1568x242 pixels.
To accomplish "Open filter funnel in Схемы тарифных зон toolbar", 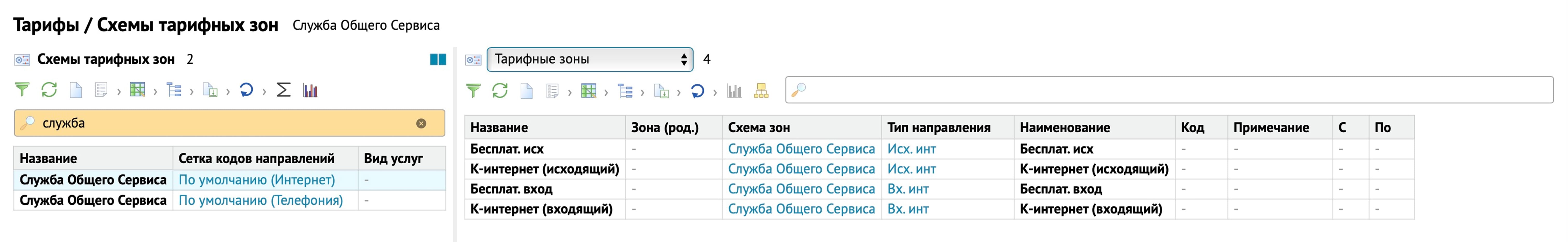I will click(x=22, y=90).
